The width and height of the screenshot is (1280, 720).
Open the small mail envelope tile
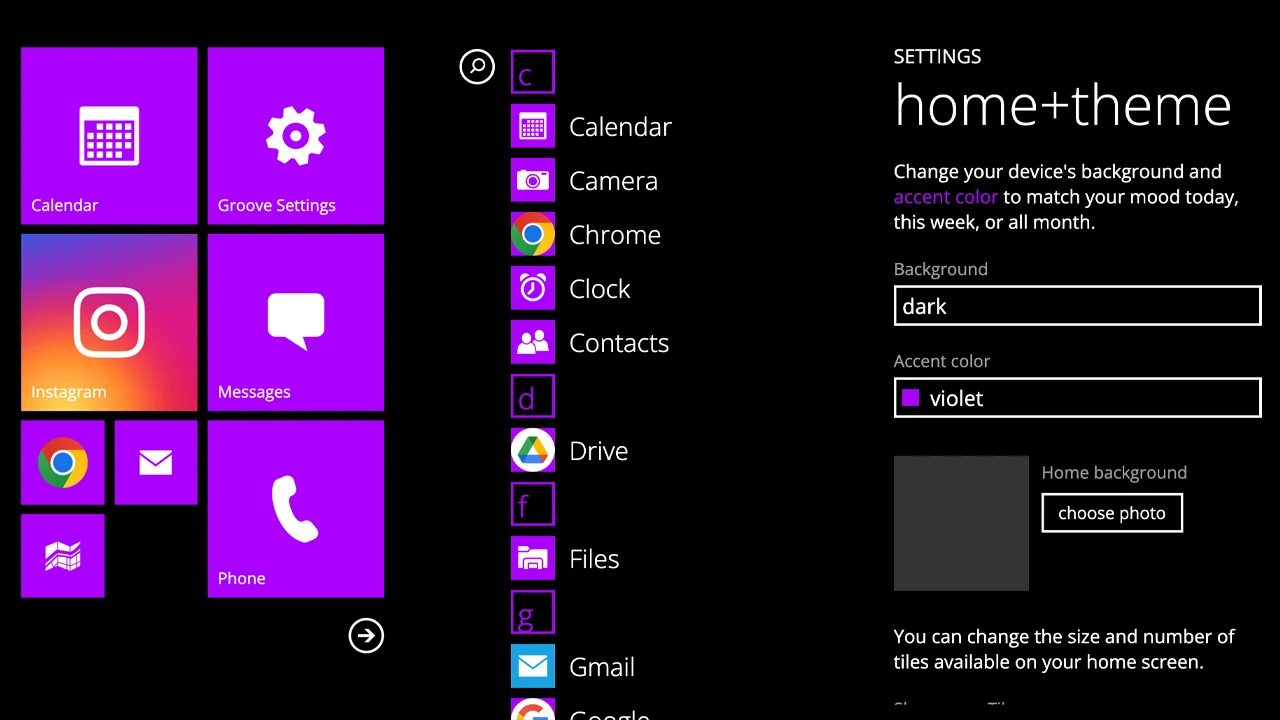point(156,462)
